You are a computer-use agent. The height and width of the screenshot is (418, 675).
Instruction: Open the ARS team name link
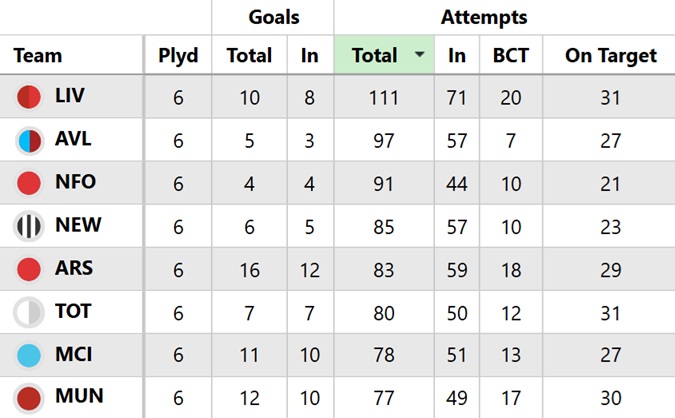(x=72, y=269)
